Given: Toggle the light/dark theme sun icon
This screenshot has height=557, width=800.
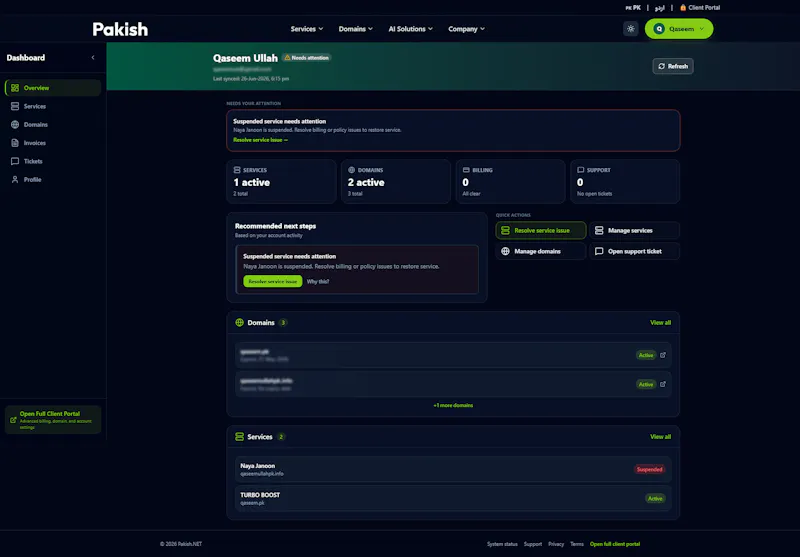Looking at the screenshot, I should pyautogui.click(x=631, y=29).
